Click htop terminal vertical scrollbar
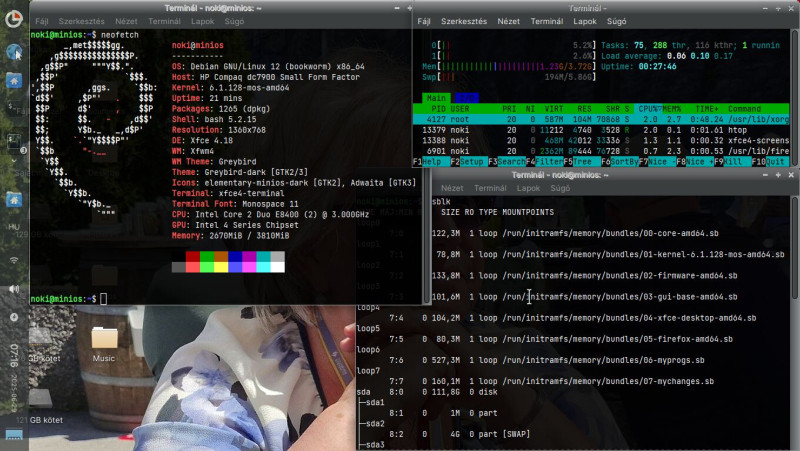The image size is (800, 451). [795, 97]
